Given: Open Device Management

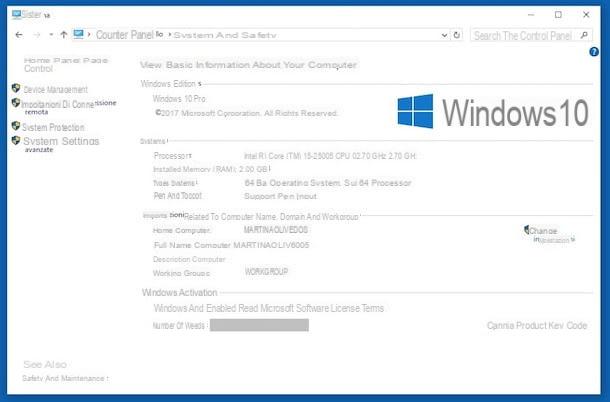Looking at the screenshot, I should 56,90.
